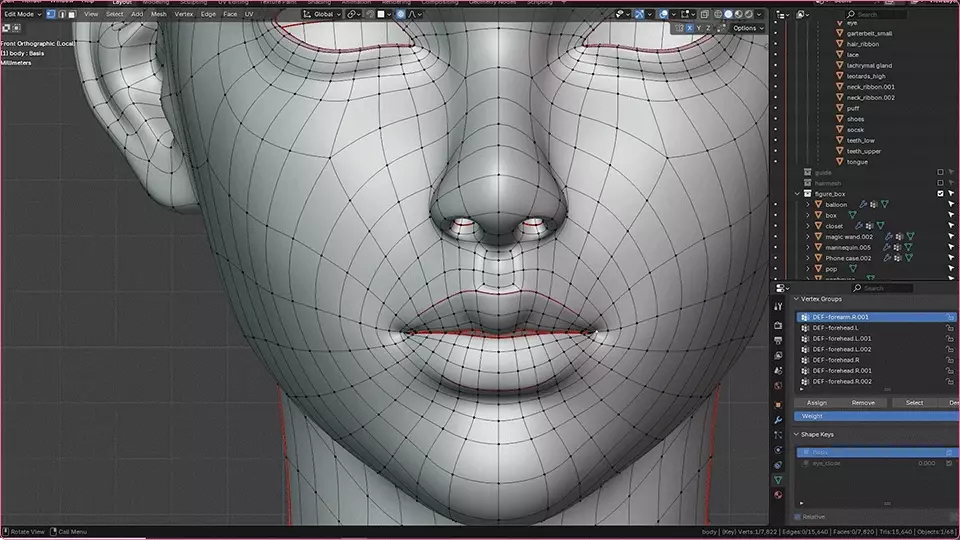Open Object properties tab icon
The height and width of the screenshot is (540, 960).
(778, 405)
